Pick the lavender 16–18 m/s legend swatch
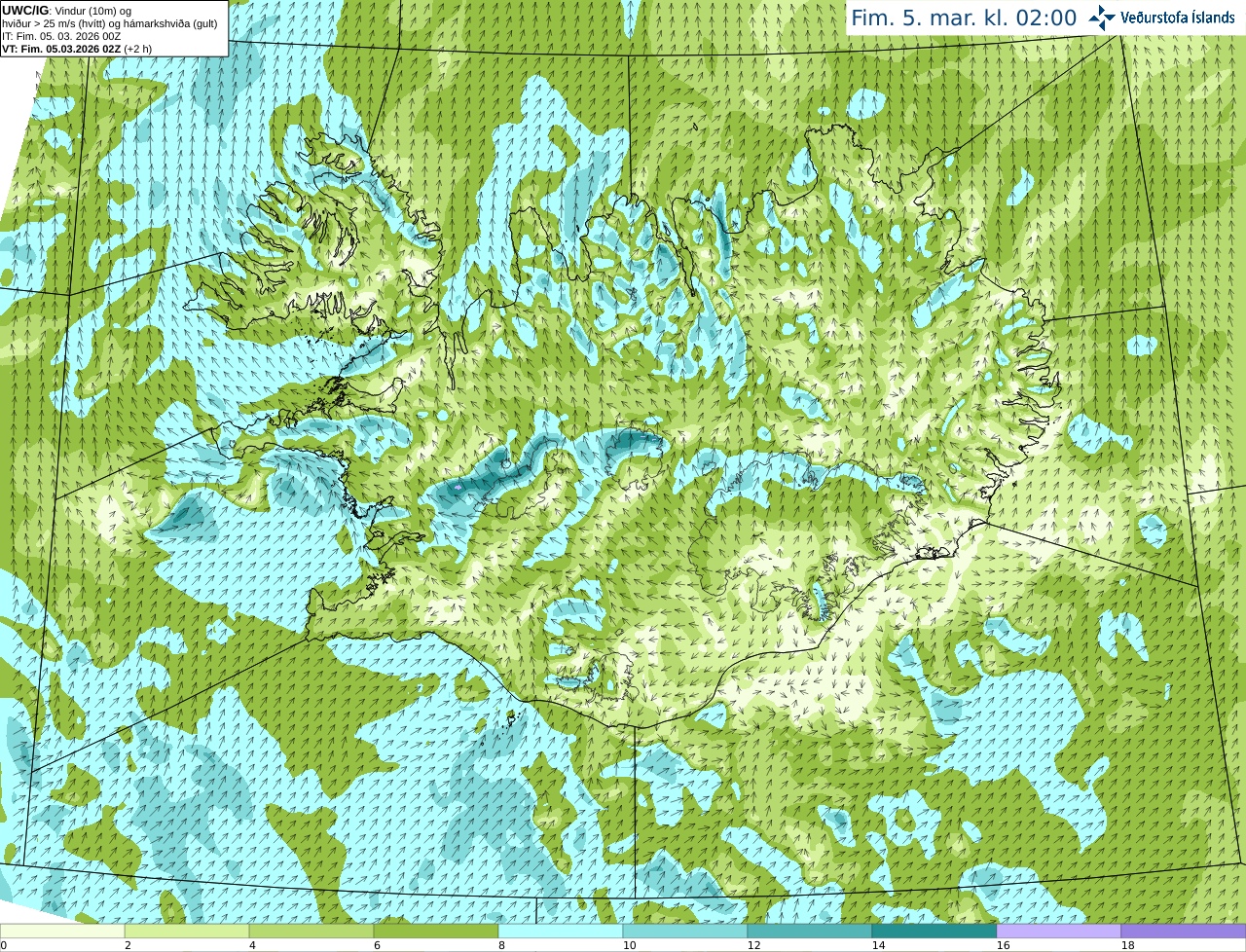1246x952 pixels. click(x=1059, y=931)
